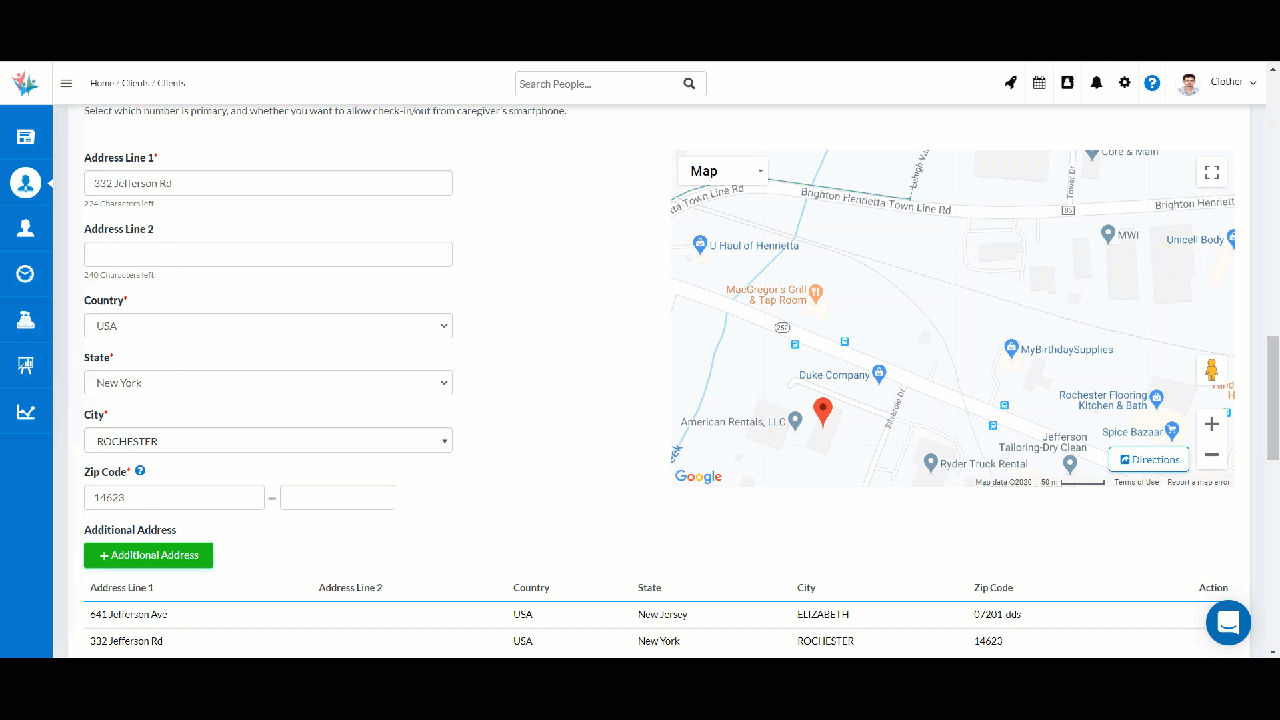
Task: Zoom in the map with plus button
Action: [x=1211, y=424]
